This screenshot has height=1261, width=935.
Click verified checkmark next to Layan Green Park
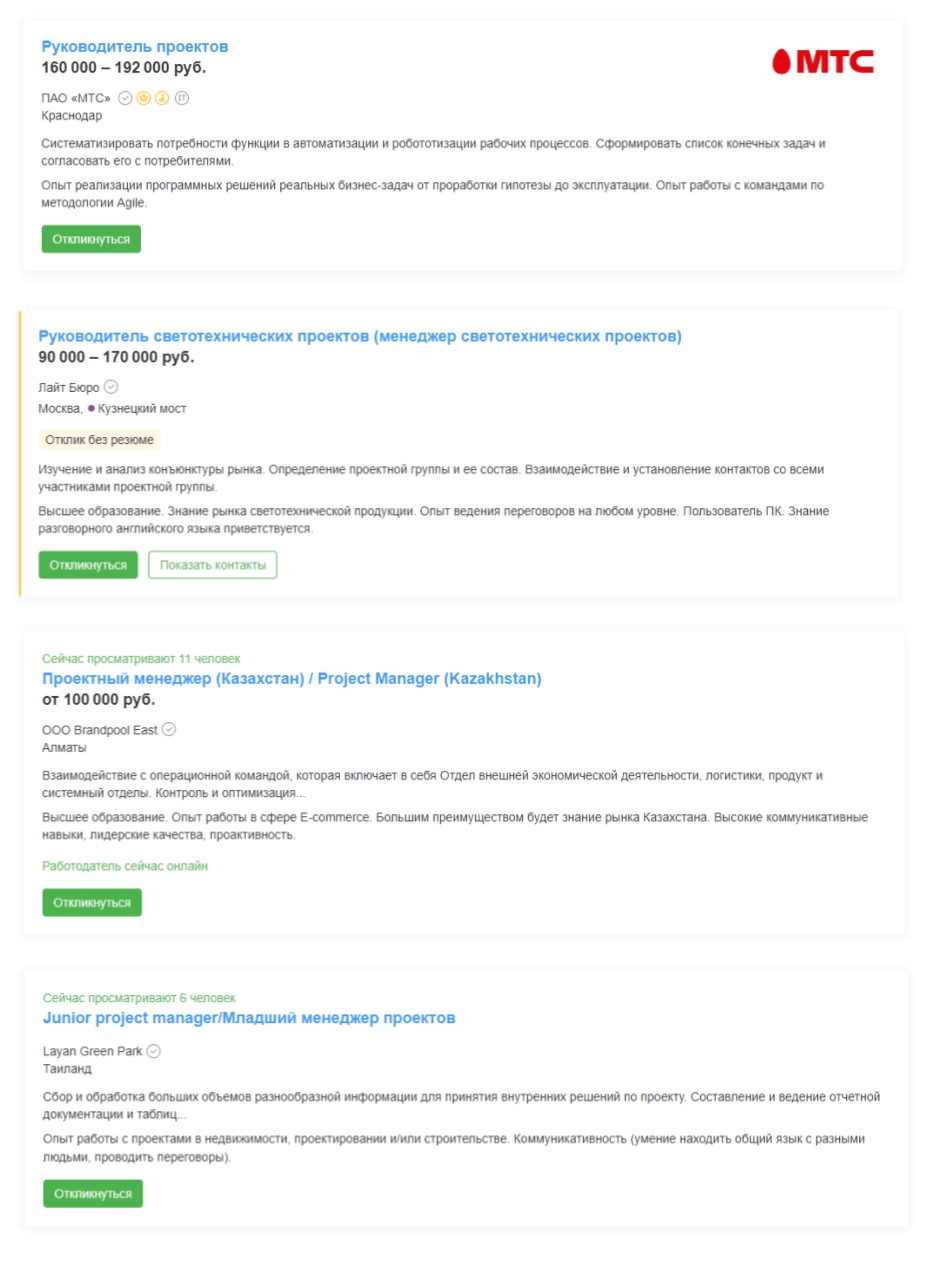(154, 1051)
